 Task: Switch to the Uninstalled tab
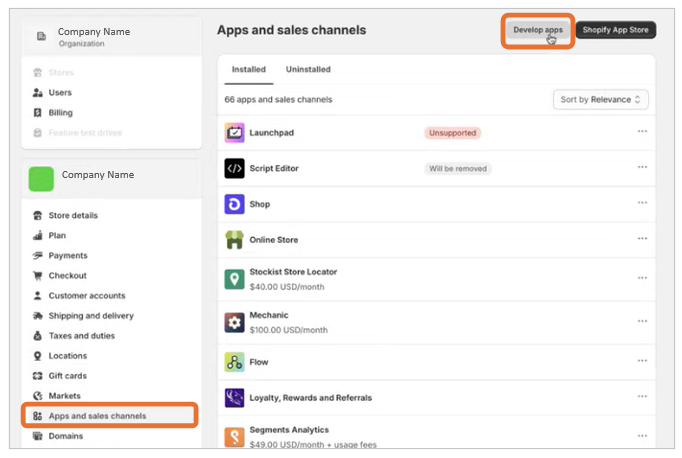pos(308,69)
